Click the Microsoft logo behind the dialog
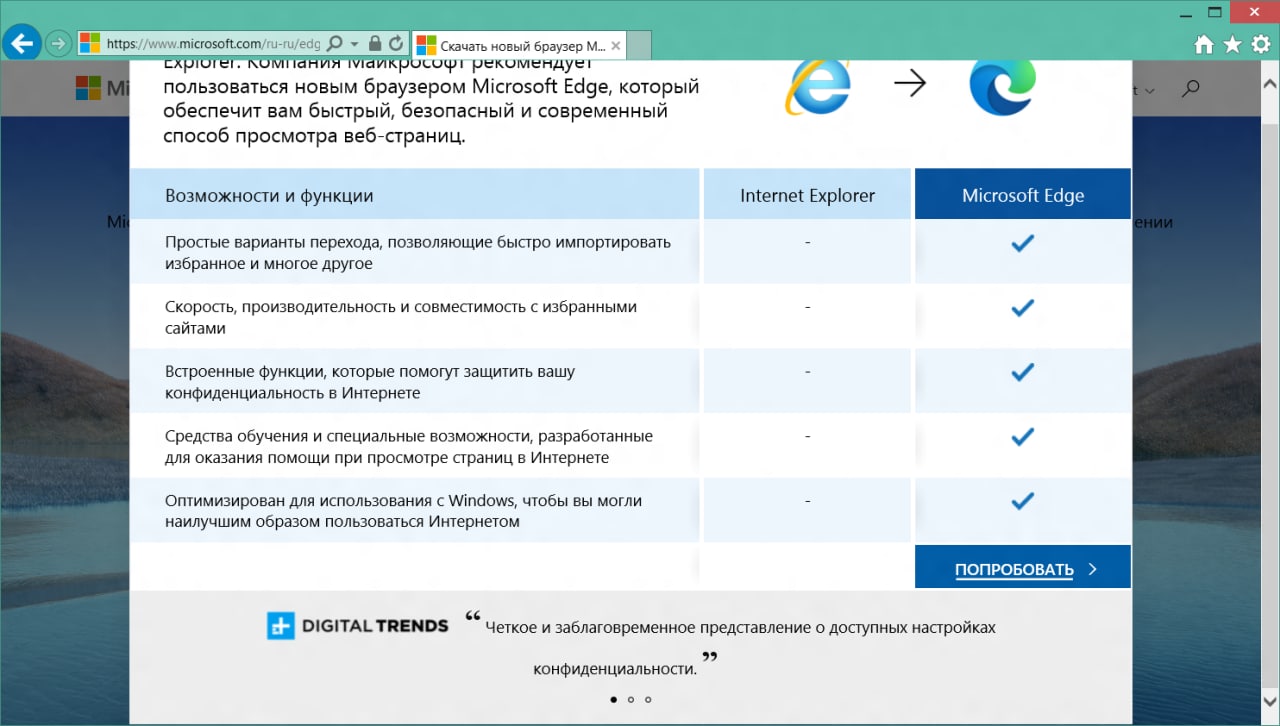The width and height of the screenshot is (1280, 726). tap(102, 88)
